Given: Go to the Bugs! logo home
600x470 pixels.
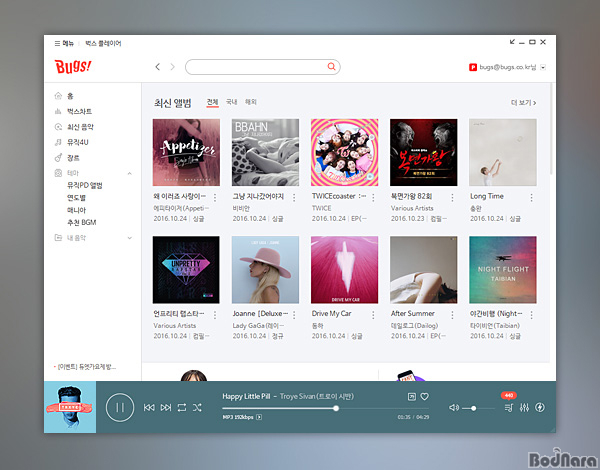Looking at the screenshot, I should click(73, 67).
